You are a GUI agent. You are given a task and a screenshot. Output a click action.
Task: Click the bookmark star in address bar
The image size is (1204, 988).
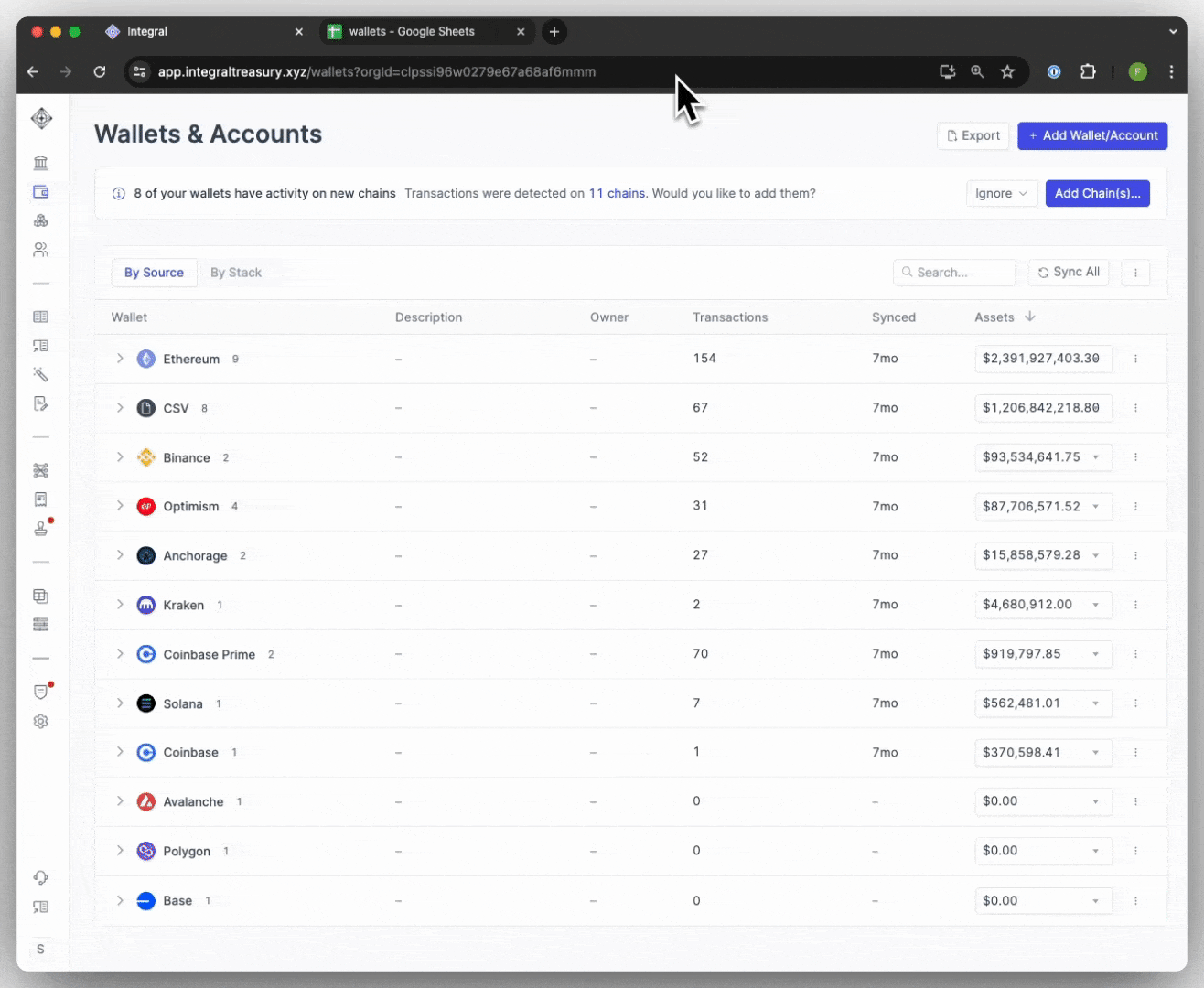pyautogui.click(x=1007, y=71)
